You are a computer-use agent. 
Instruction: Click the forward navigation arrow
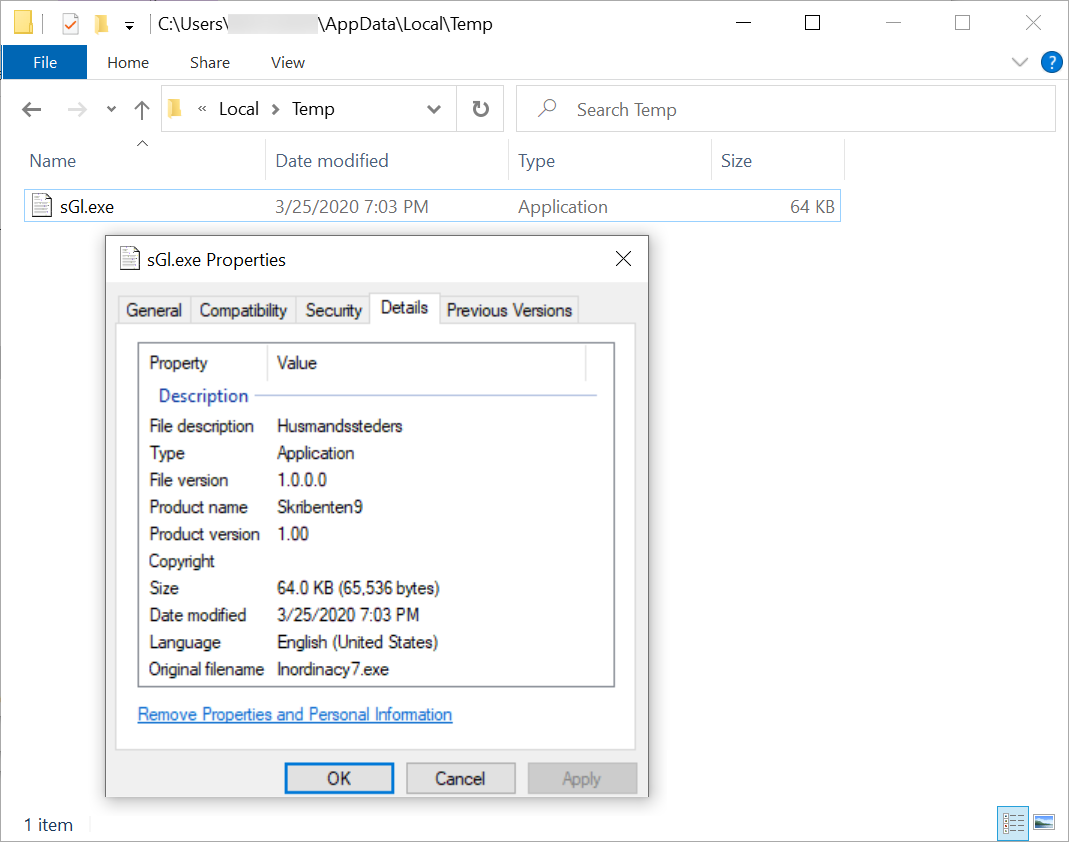coord(77,108)
